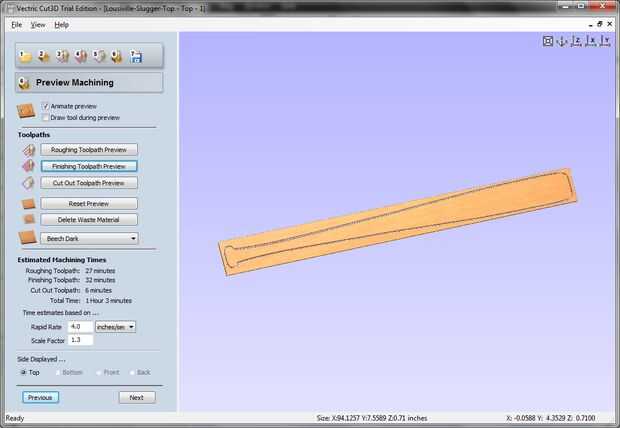Click the Reset Preview button
The width and height of the screenshot is (620, 428).
point(89,204)
